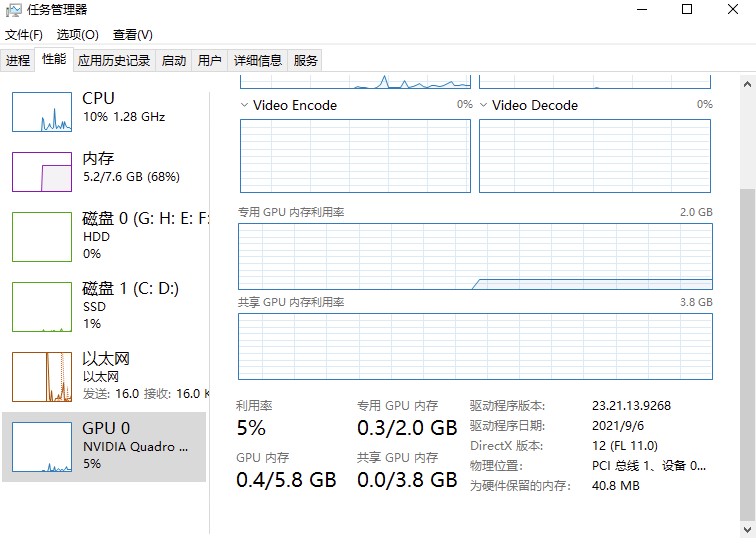Switch to the 用户 tab
The image size is (756, 547).
[x=210, y=60]
